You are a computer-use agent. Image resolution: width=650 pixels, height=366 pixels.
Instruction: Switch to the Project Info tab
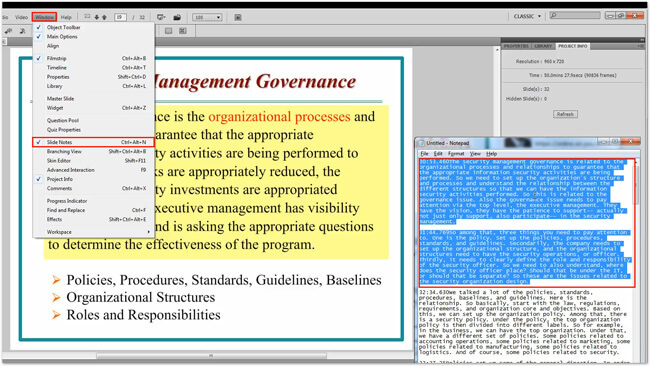(x=572, y=46)
